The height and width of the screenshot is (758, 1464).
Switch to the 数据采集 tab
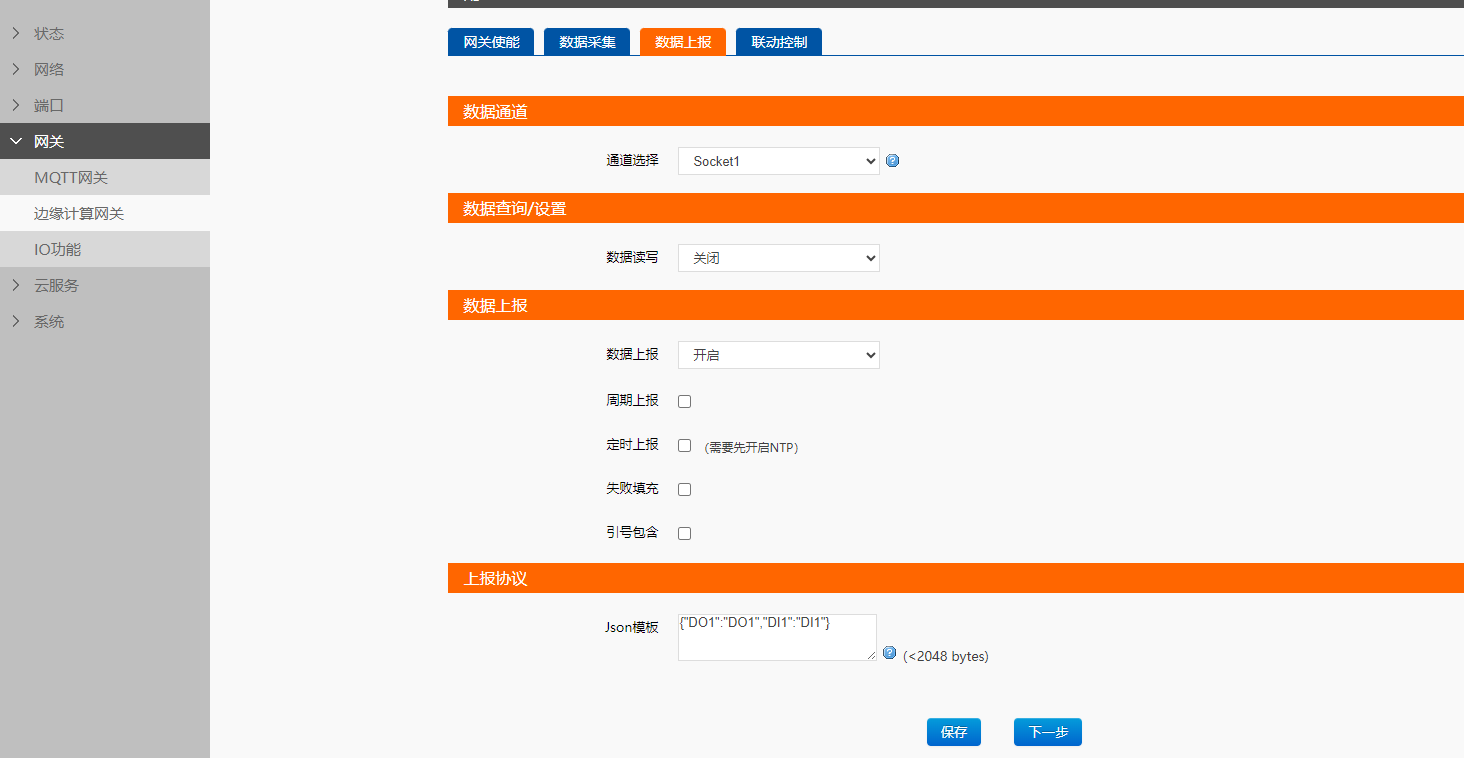(587, 42)
